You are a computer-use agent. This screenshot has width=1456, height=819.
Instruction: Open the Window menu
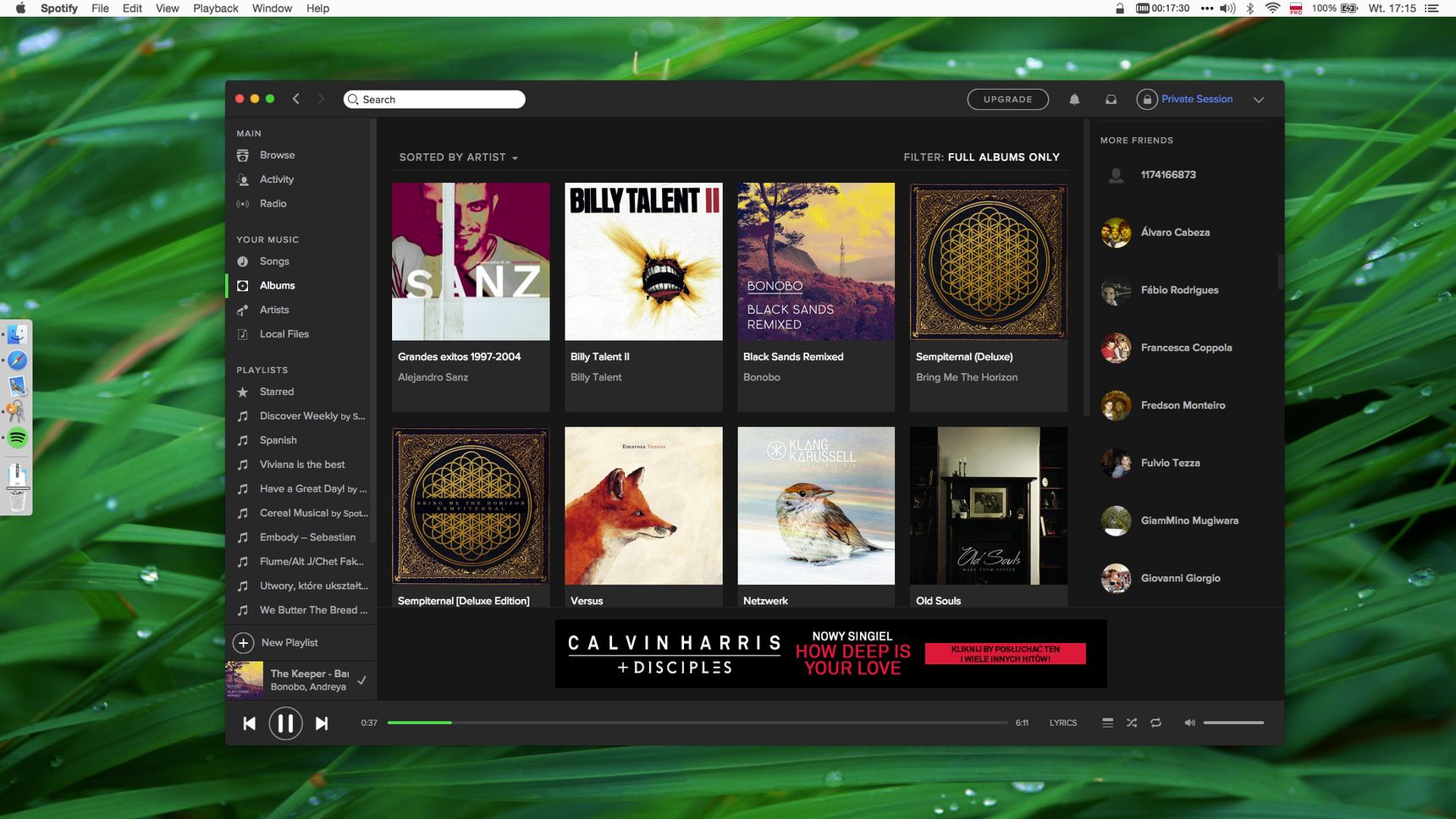coord(272,8)
